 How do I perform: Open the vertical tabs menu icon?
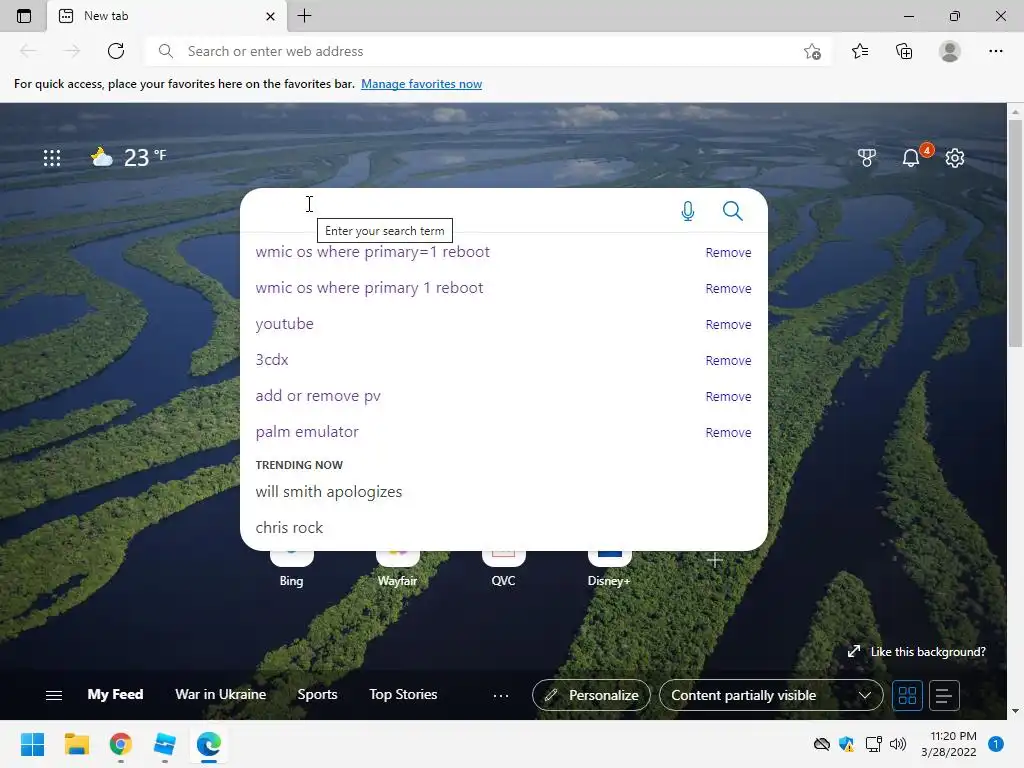24,16
